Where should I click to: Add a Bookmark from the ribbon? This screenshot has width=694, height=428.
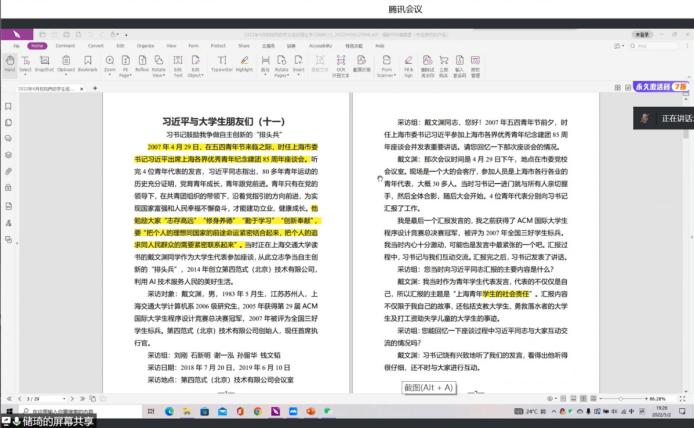pos(88,63)
